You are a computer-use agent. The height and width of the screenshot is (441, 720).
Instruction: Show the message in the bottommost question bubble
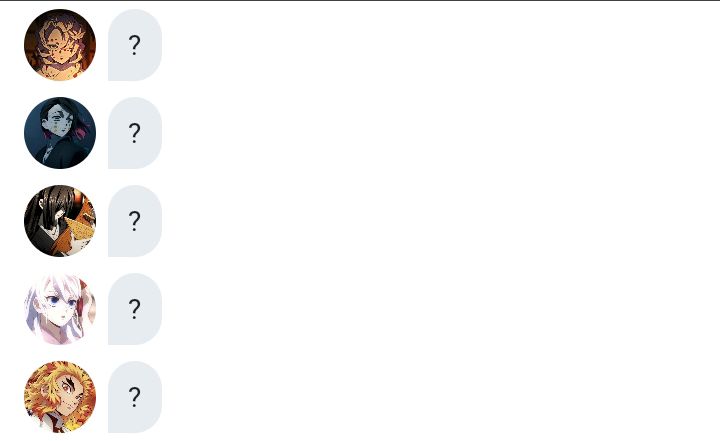click(x=135, y=397)
